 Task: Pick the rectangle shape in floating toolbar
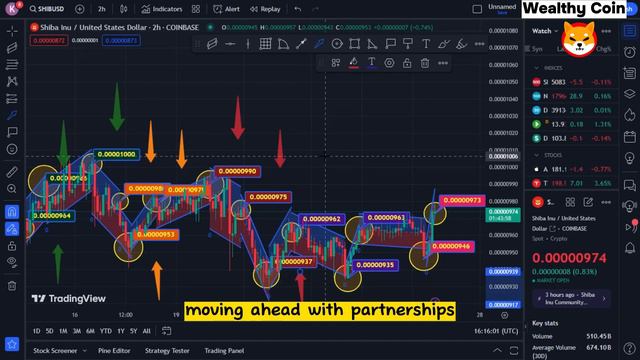coord(354,44)
